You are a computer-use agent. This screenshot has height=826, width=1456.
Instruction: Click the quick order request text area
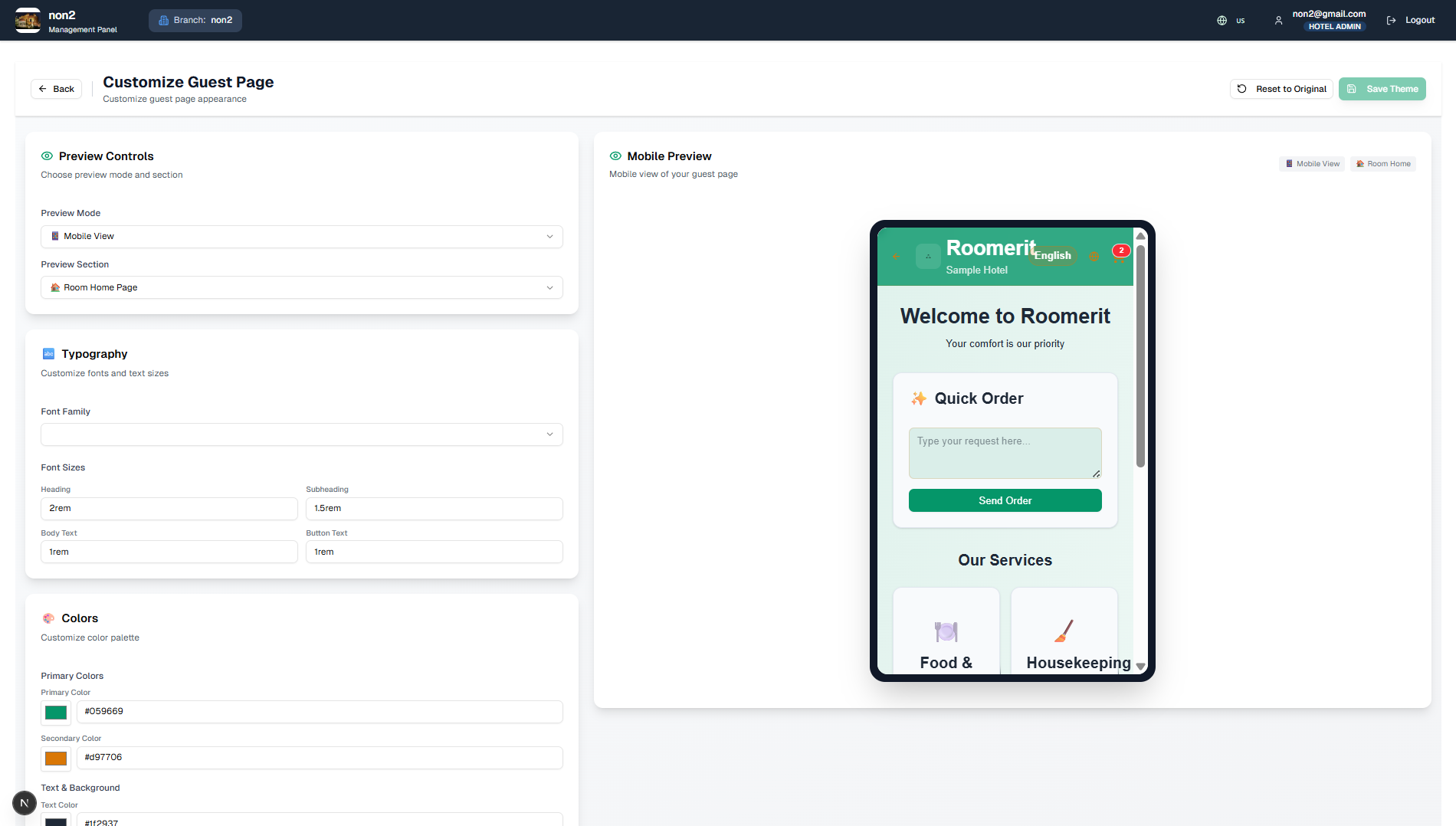tap(1005, 453)
